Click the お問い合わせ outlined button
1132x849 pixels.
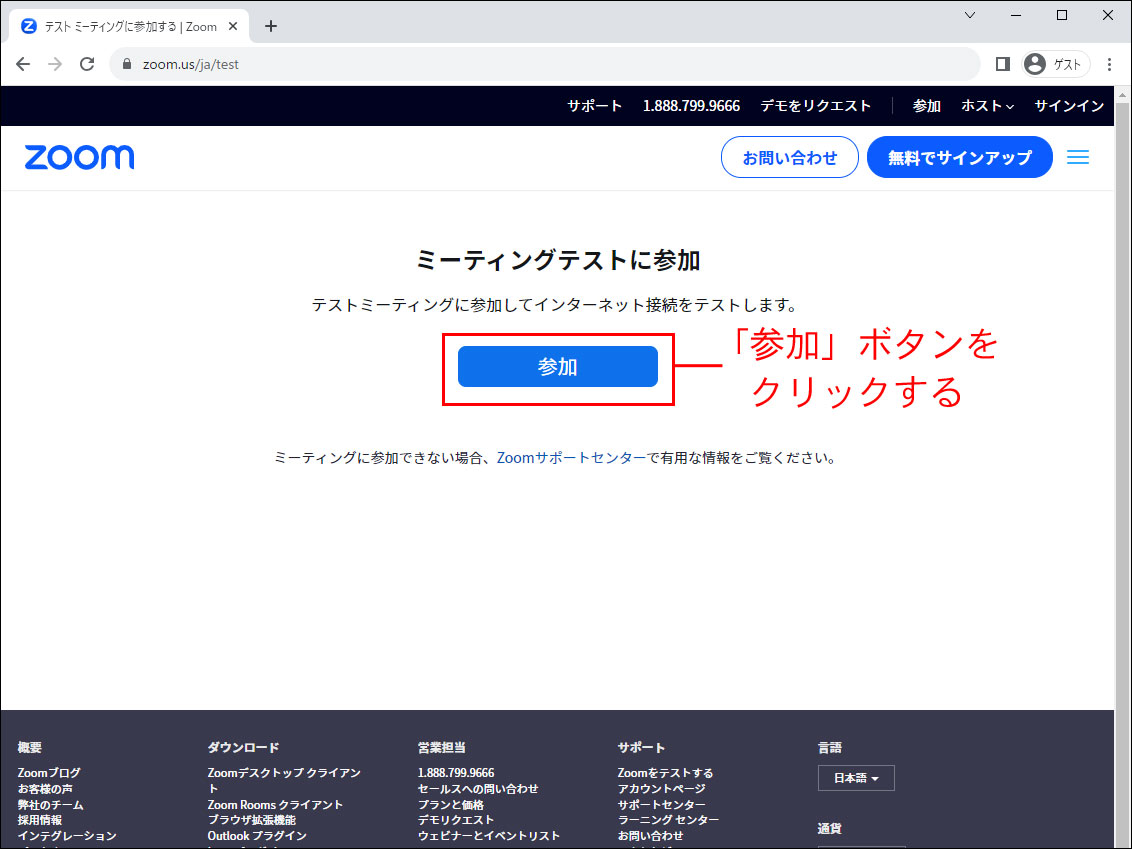pos(790,157)
